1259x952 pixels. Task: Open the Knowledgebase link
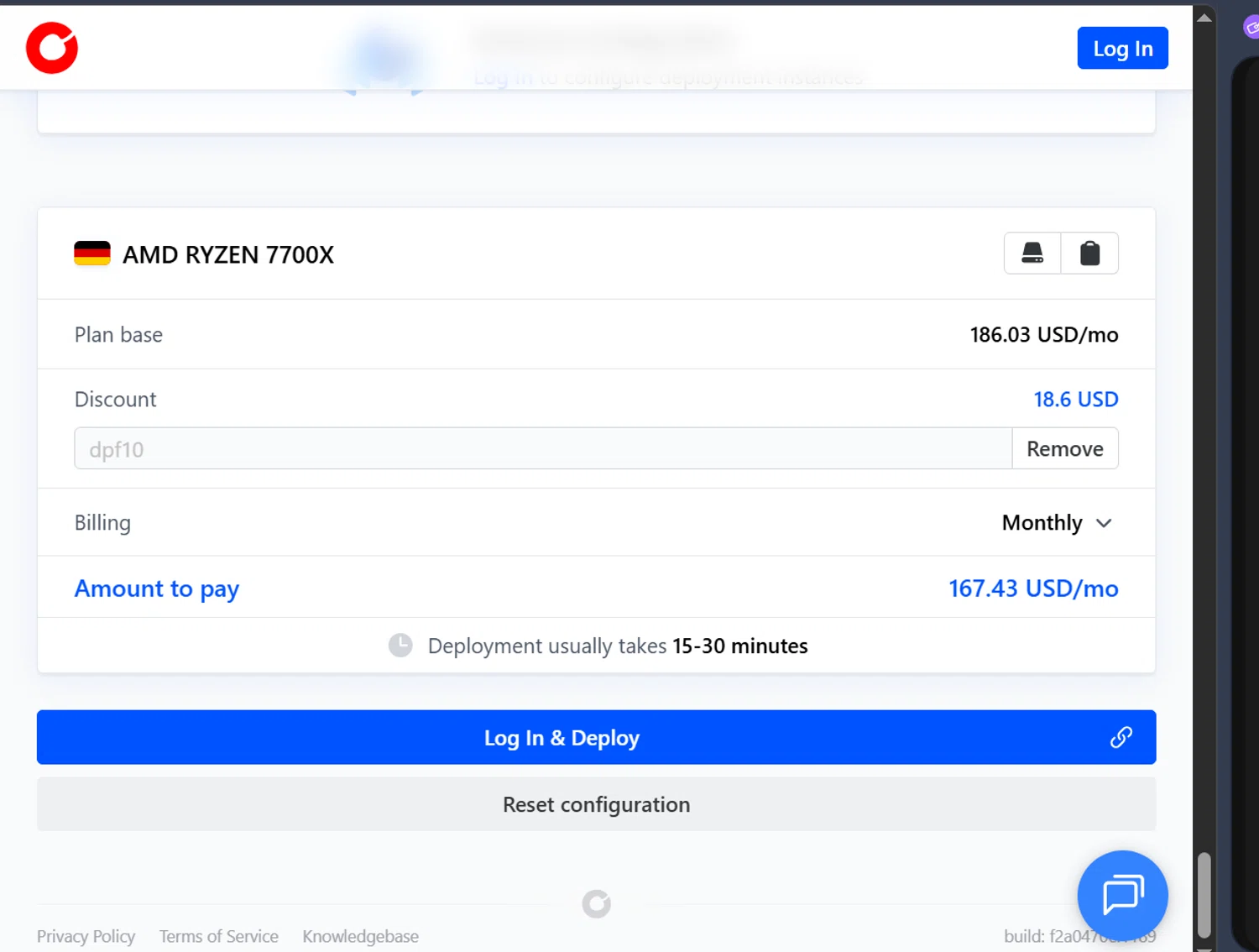(x=361, y=936)
